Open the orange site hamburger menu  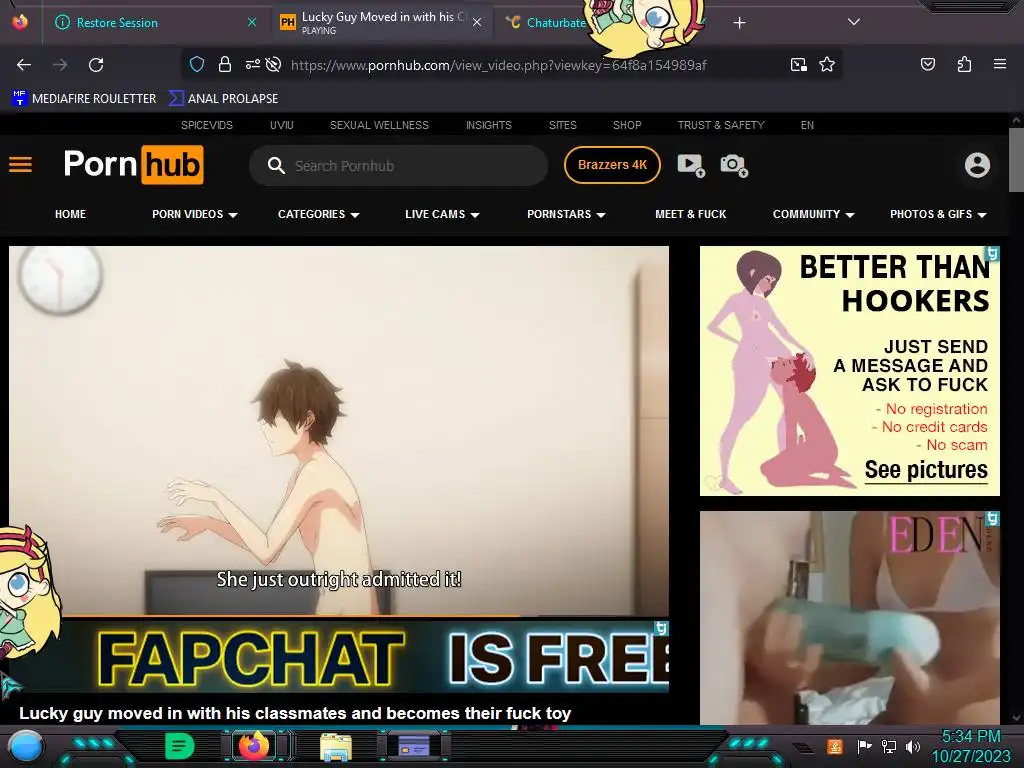coord(20,165)
